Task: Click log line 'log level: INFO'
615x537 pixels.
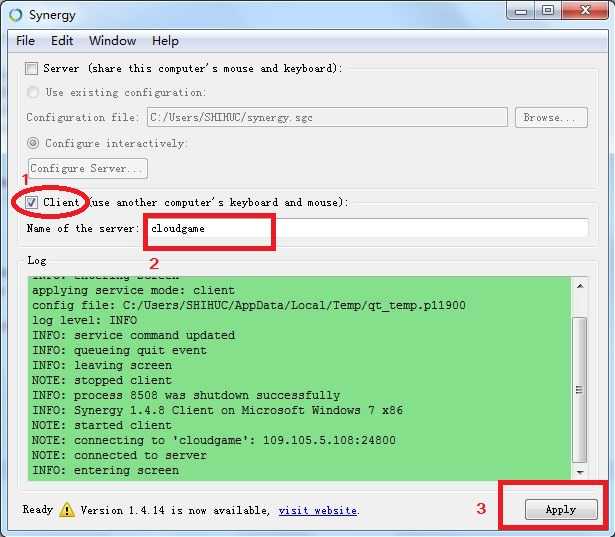Action: click(x=84, y=320)
